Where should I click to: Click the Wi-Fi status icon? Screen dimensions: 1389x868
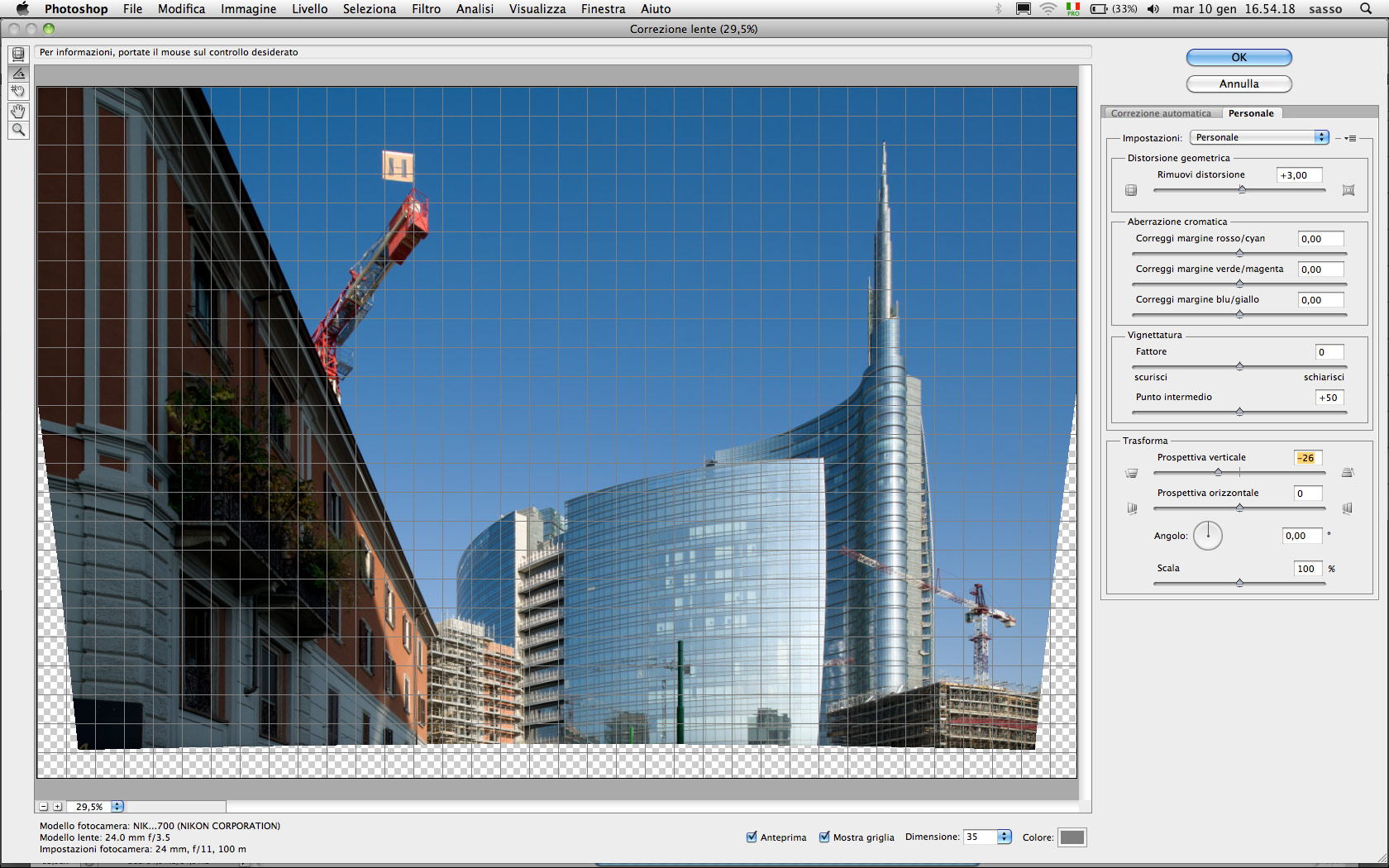pyautogui.click(x=1048, y=9)
